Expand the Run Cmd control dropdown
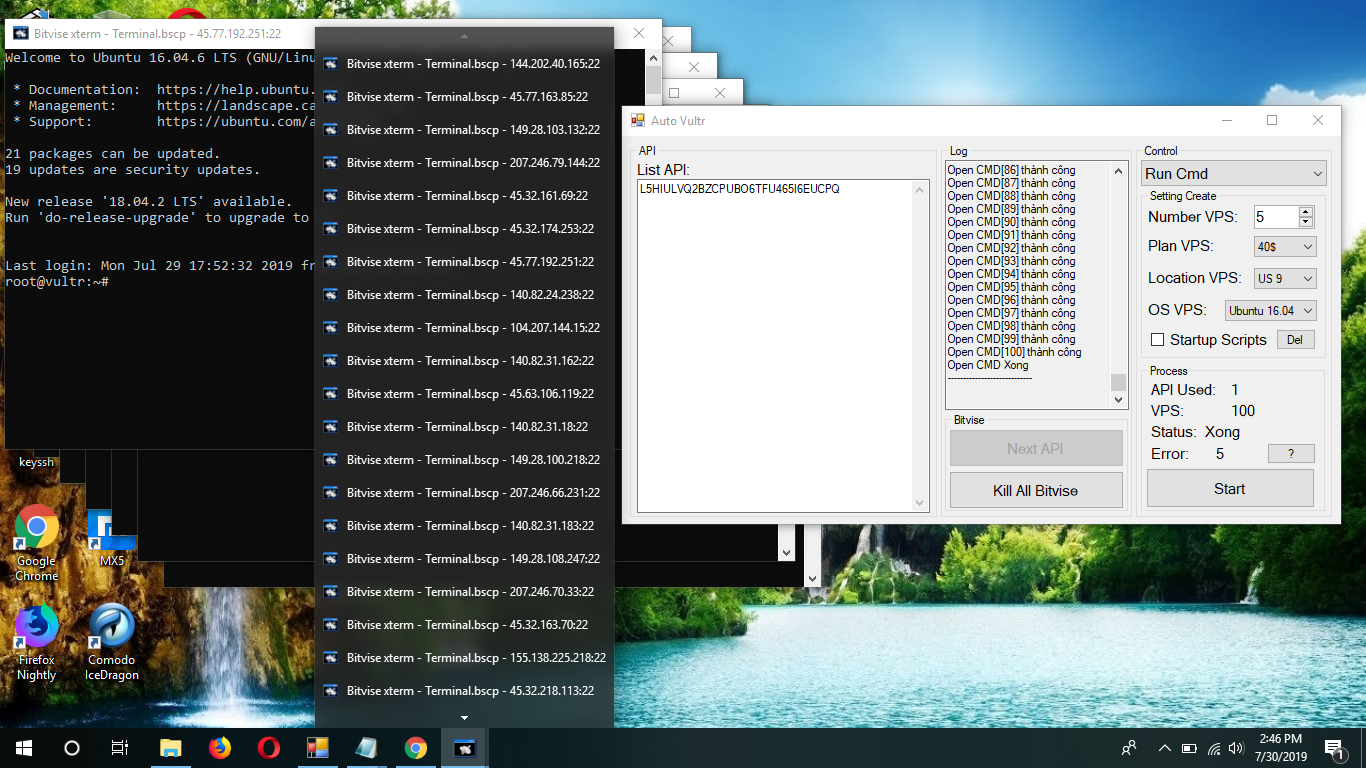Viewport: 1366px width, 768px height. [1234, 174]
